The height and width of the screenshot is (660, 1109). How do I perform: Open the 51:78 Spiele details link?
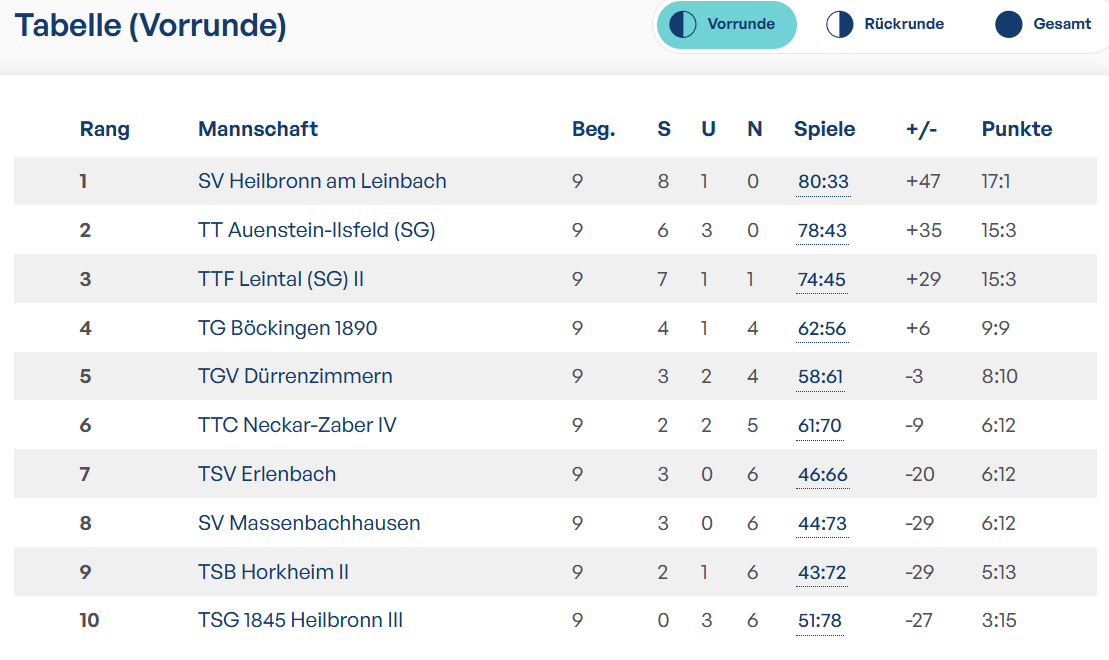tap(820, 621)
